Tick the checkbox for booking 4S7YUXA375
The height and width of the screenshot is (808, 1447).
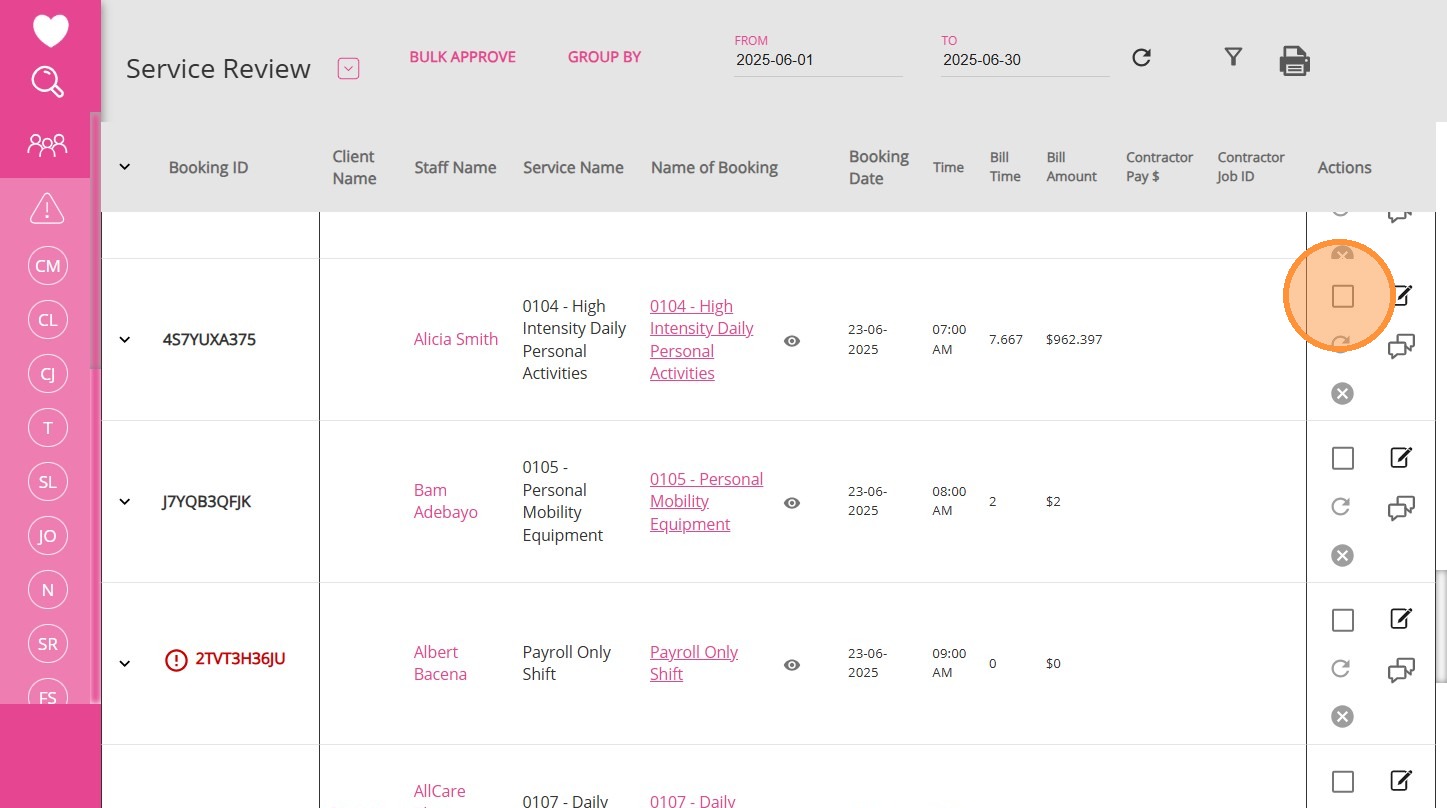click(1342, 296)
